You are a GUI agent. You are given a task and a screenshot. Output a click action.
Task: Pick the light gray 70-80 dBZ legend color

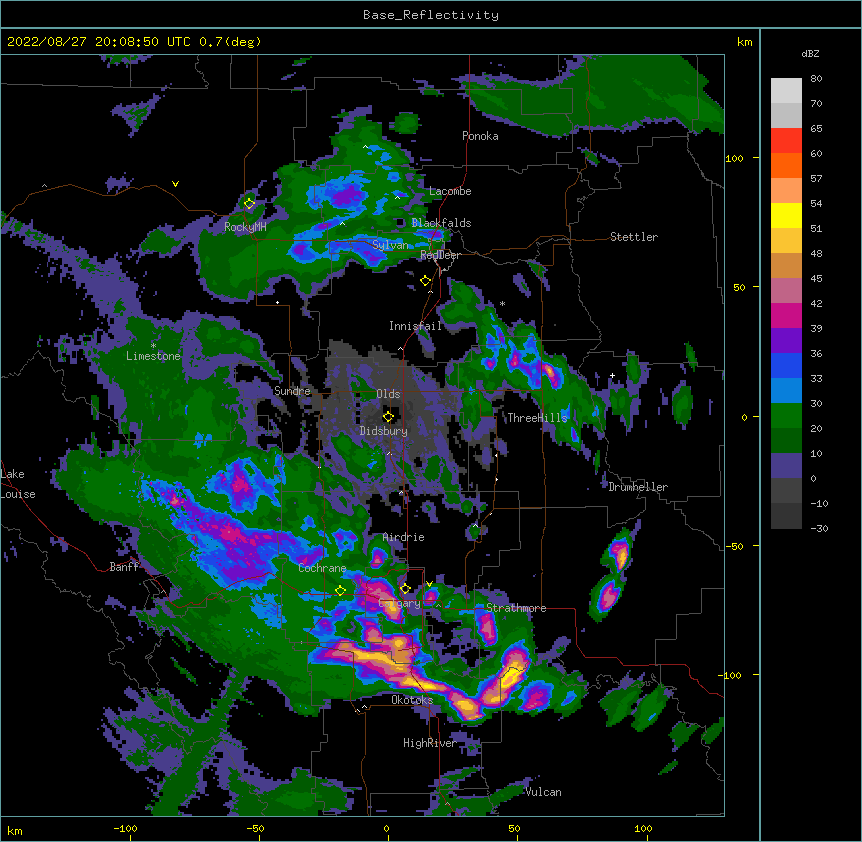[x=786, y=91]
